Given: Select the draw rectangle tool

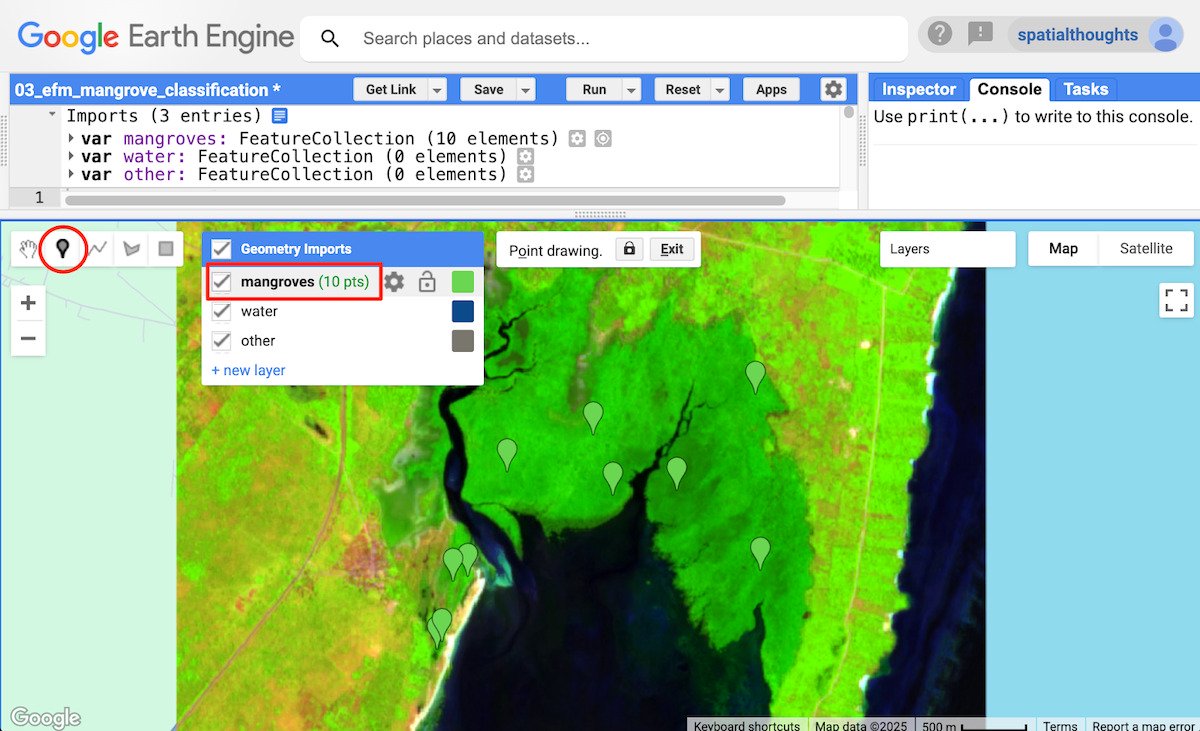Looking at the screenshot, I should tap(166, 248).
